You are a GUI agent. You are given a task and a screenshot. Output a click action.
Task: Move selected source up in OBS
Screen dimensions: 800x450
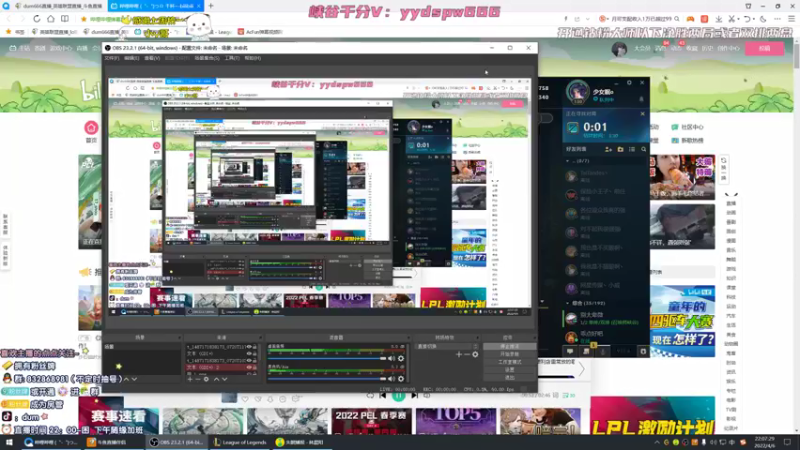[216, 379]
